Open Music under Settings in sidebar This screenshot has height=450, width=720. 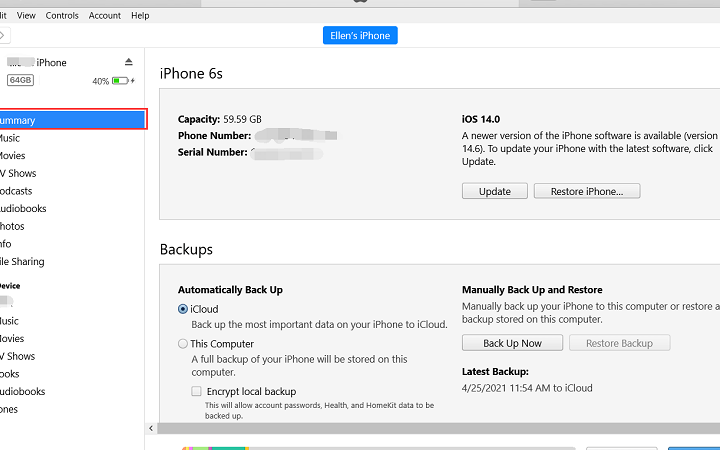[x=10, y=138]
